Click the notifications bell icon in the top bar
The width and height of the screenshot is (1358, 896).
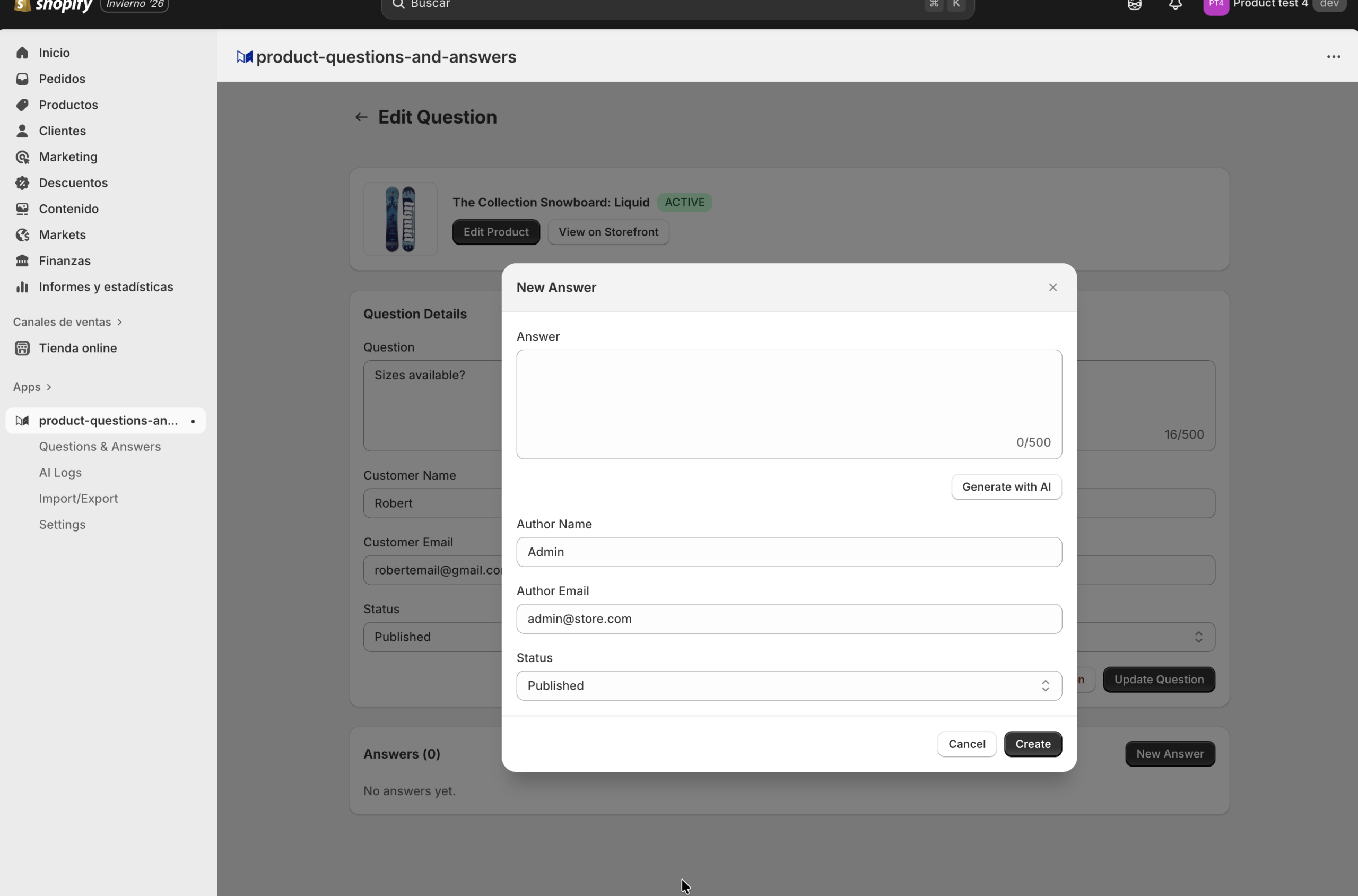pos(1174,5)
